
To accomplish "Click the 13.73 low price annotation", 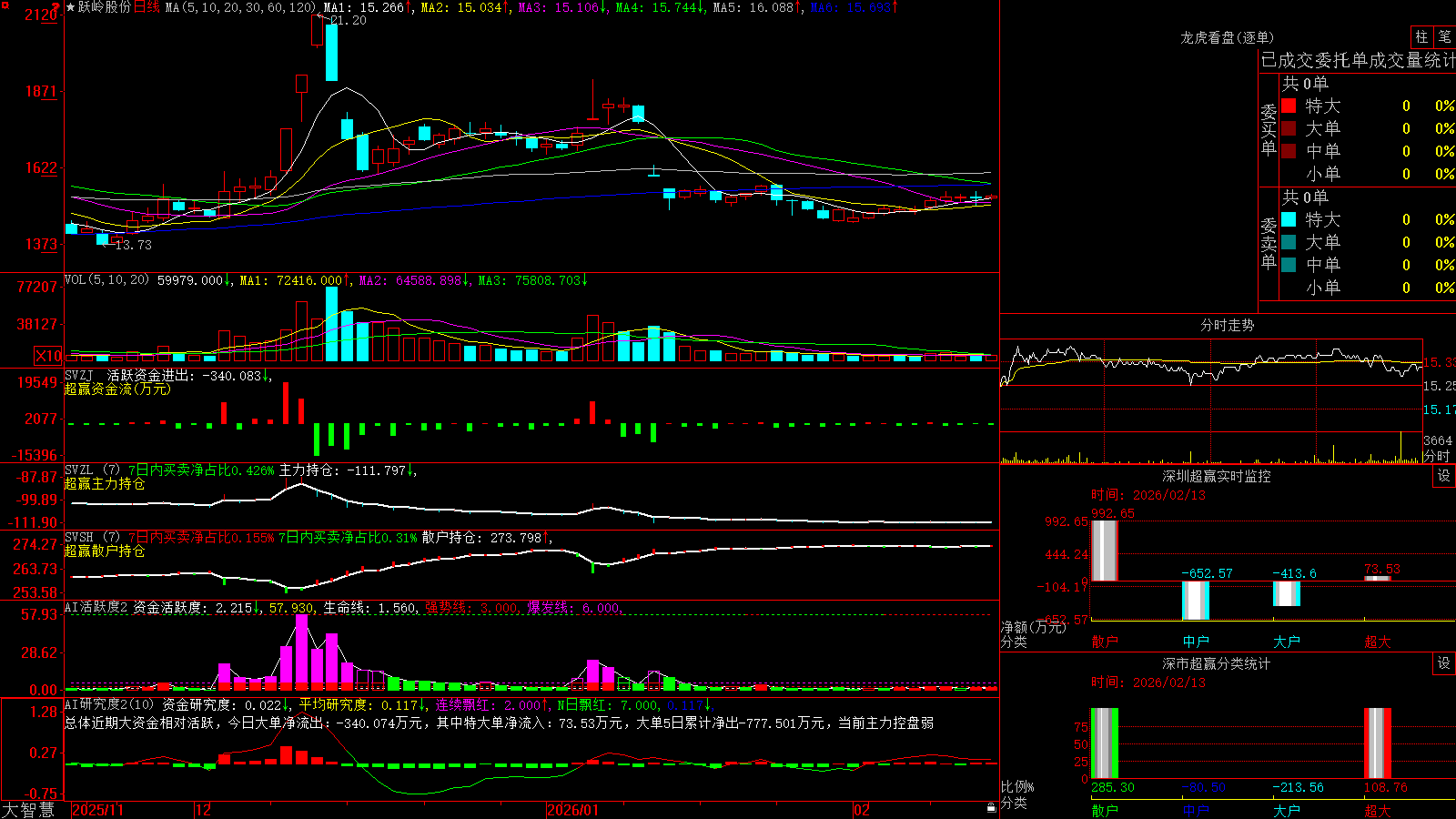I will (133, 245).
